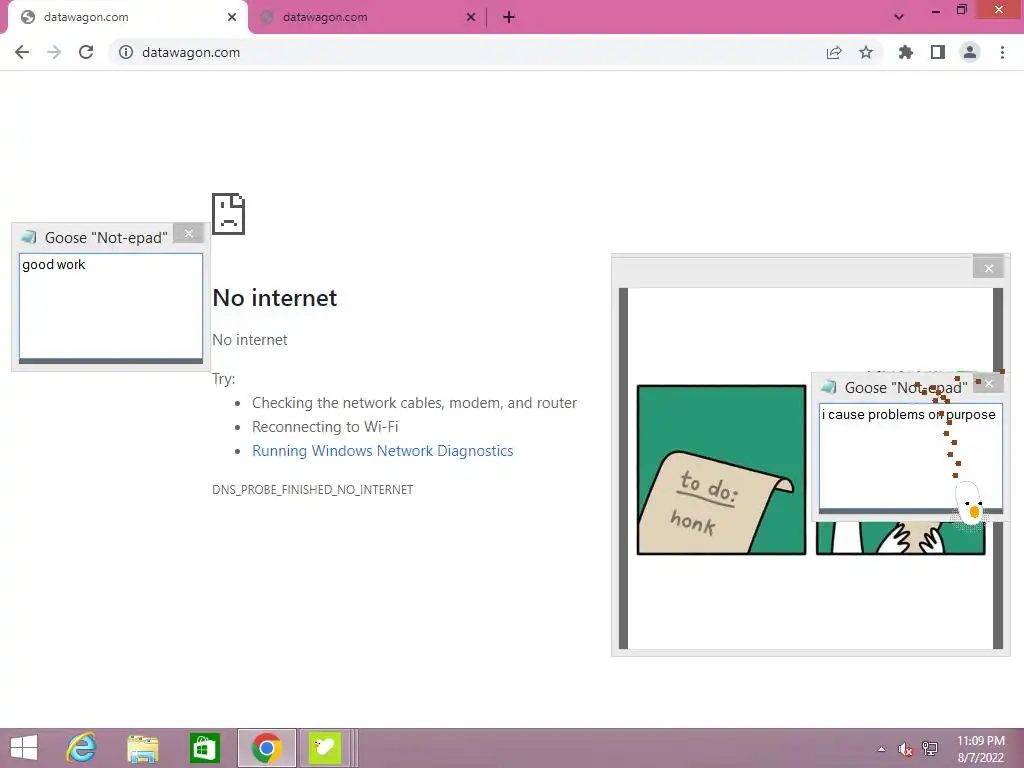Image resolution: width=1024 pixels, height=768 pixels.
Task: Click the second Not-epad title icon
Action: click(x=828, y=387)
